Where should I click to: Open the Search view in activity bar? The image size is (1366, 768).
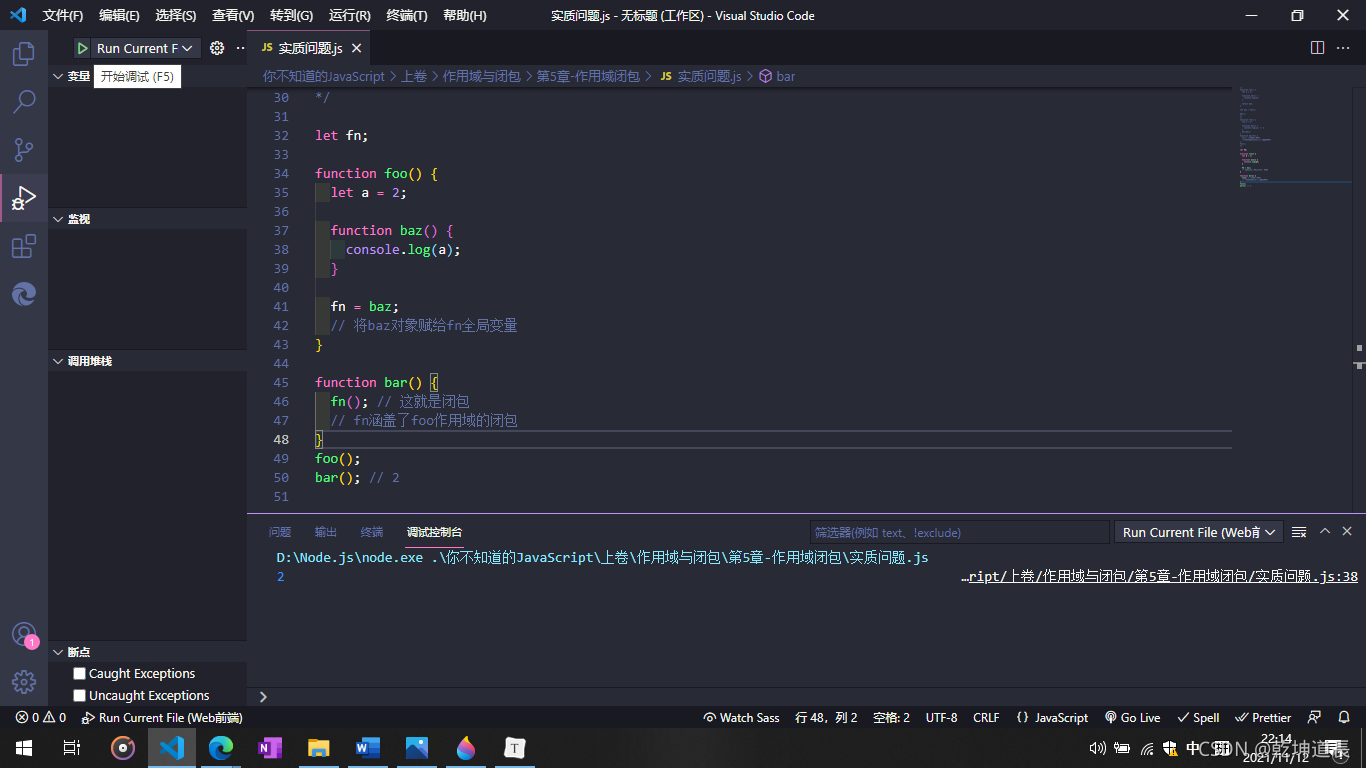(x=24, y=102)
